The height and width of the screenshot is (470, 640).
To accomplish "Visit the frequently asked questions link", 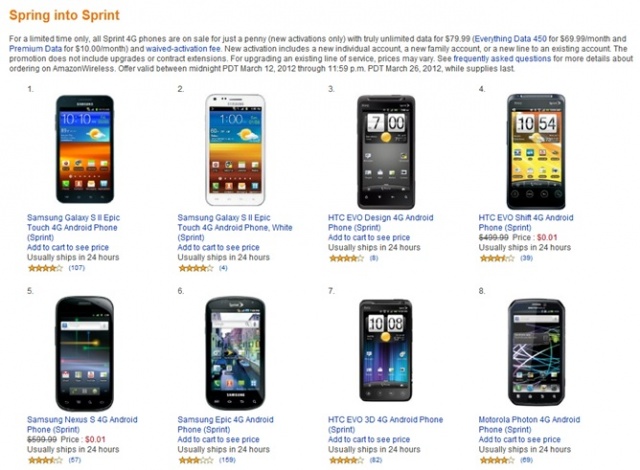I will click(502, 58).
